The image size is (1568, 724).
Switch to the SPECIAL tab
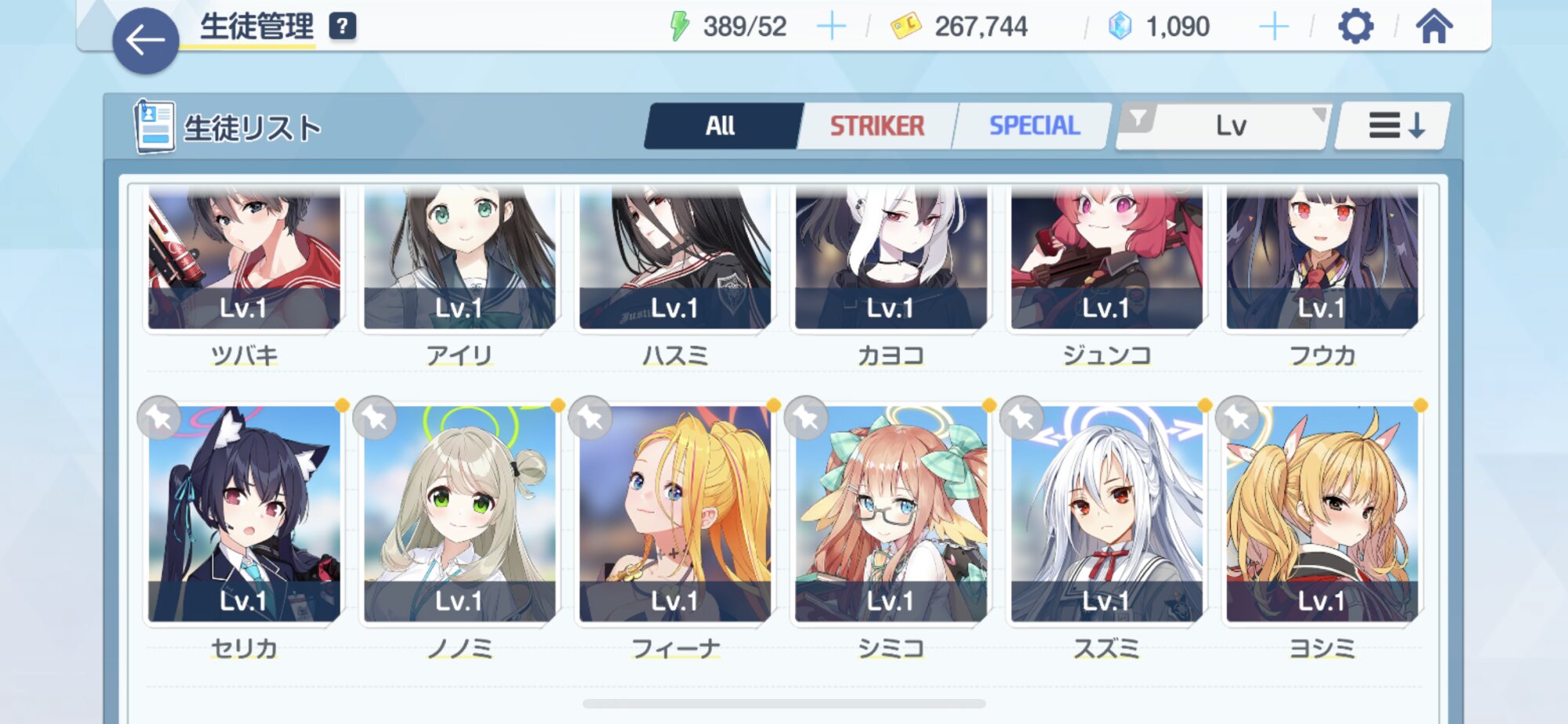click(x=1034, y=125)
